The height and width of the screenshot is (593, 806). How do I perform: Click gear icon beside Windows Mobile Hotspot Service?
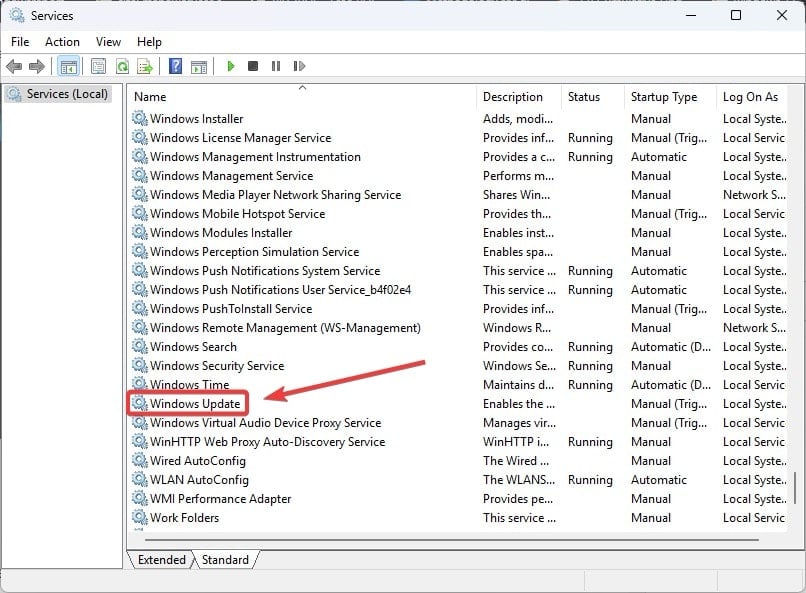139,213
